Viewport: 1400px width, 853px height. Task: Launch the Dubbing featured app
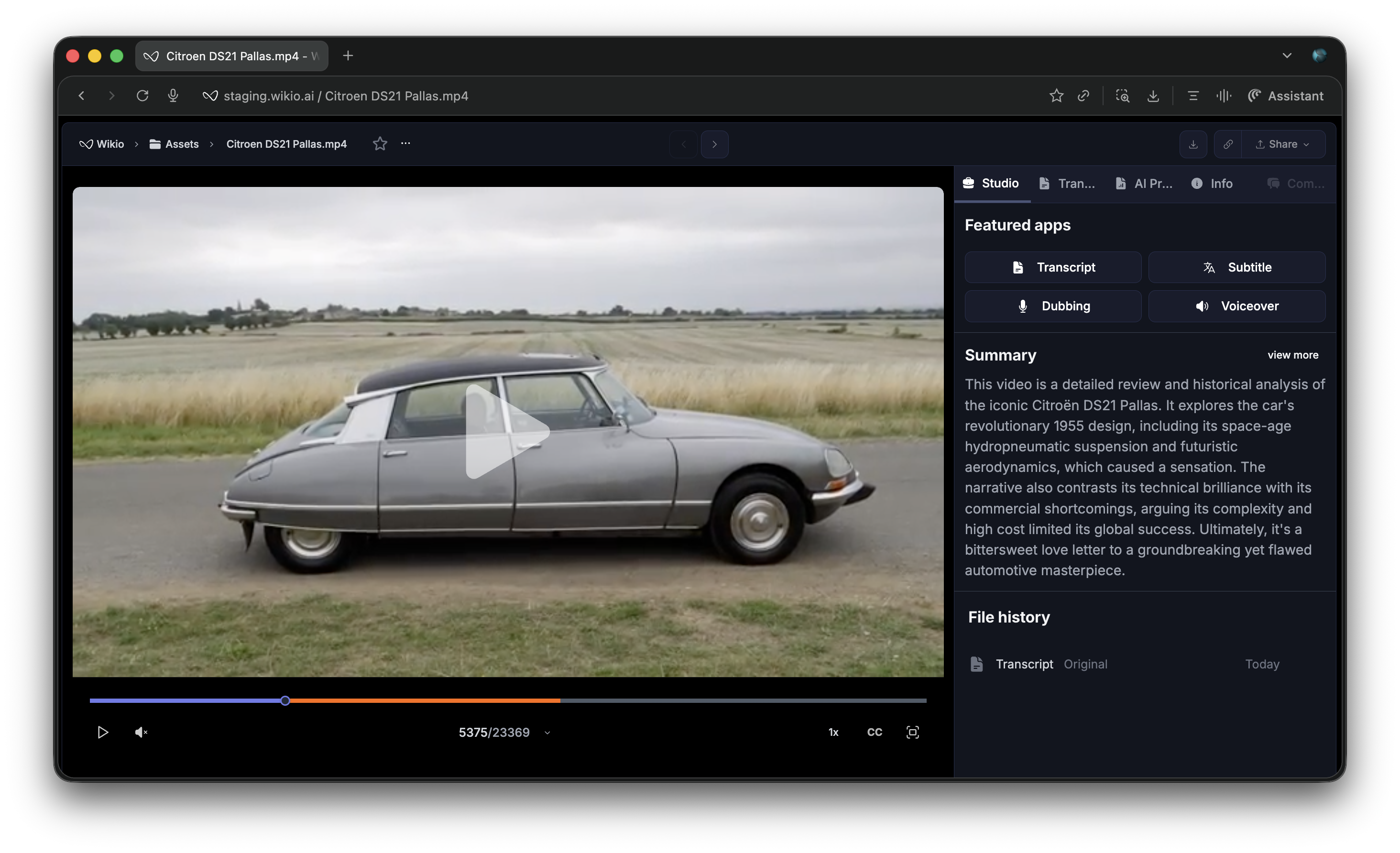1053,306
